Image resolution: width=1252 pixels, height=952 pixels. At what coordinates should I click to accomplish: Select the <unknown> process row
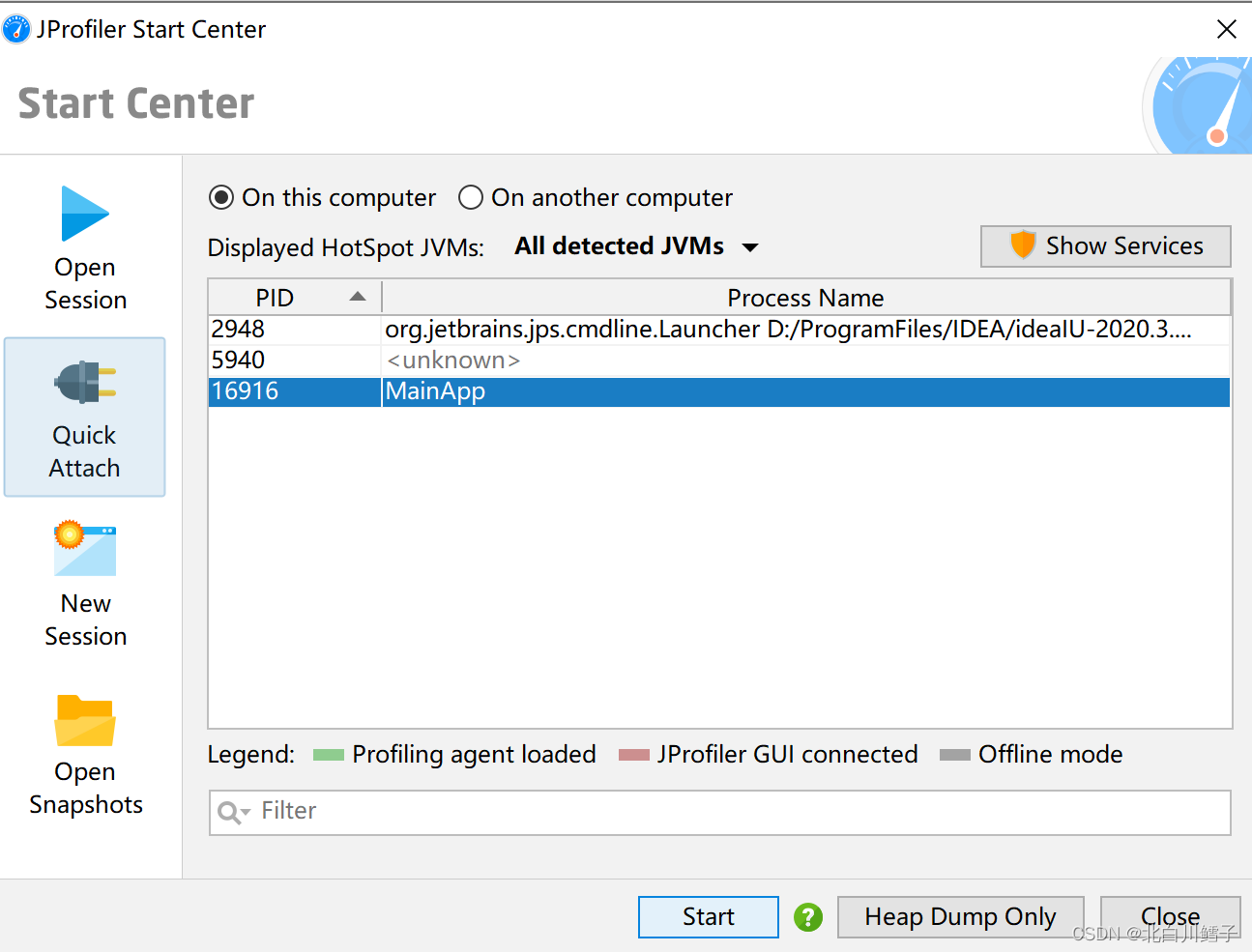(719, 361)
